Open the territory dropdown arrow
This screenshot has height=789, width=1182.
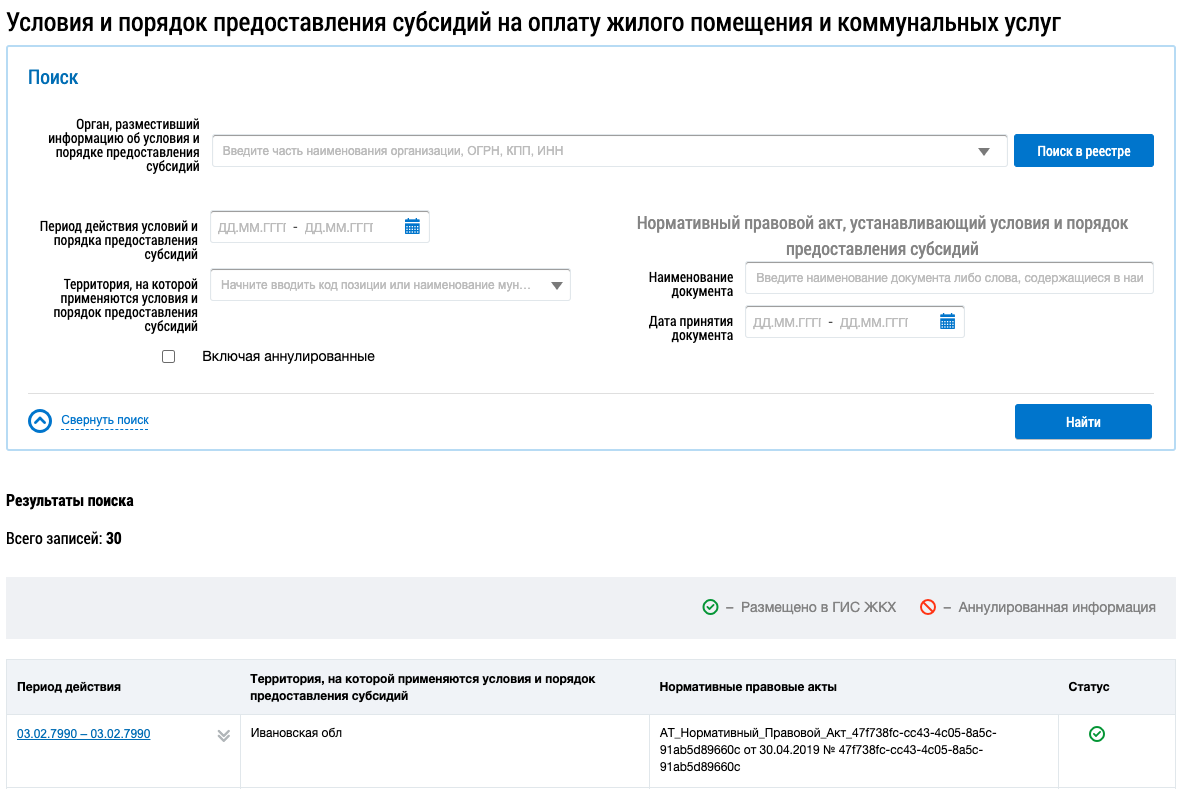point(556,286)
